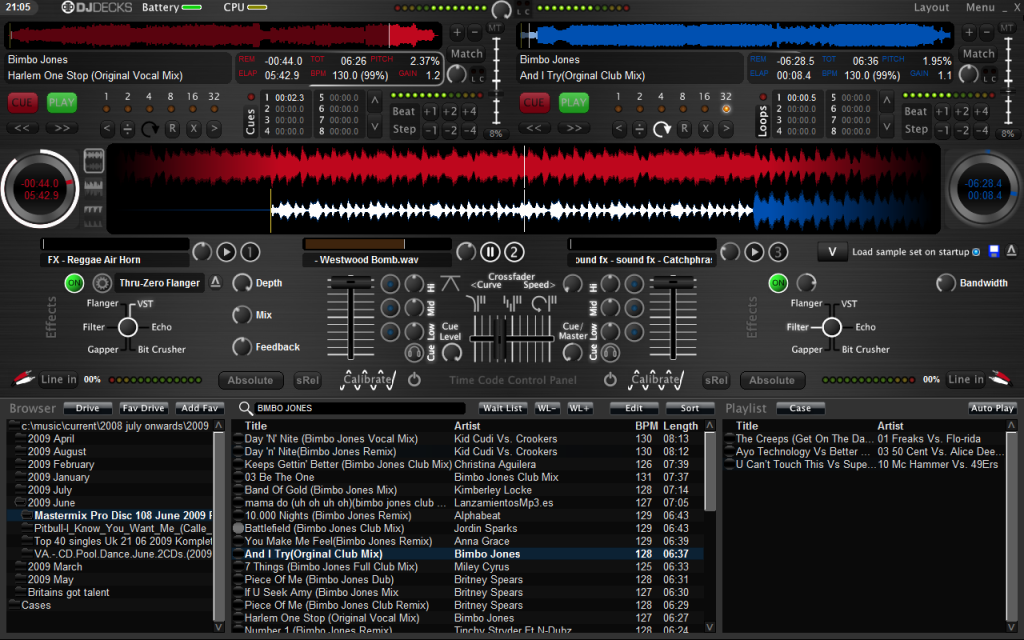Open left deck effect settings gear
The height and width of the screenshot is (640, 1024).
tap(101, 283)
